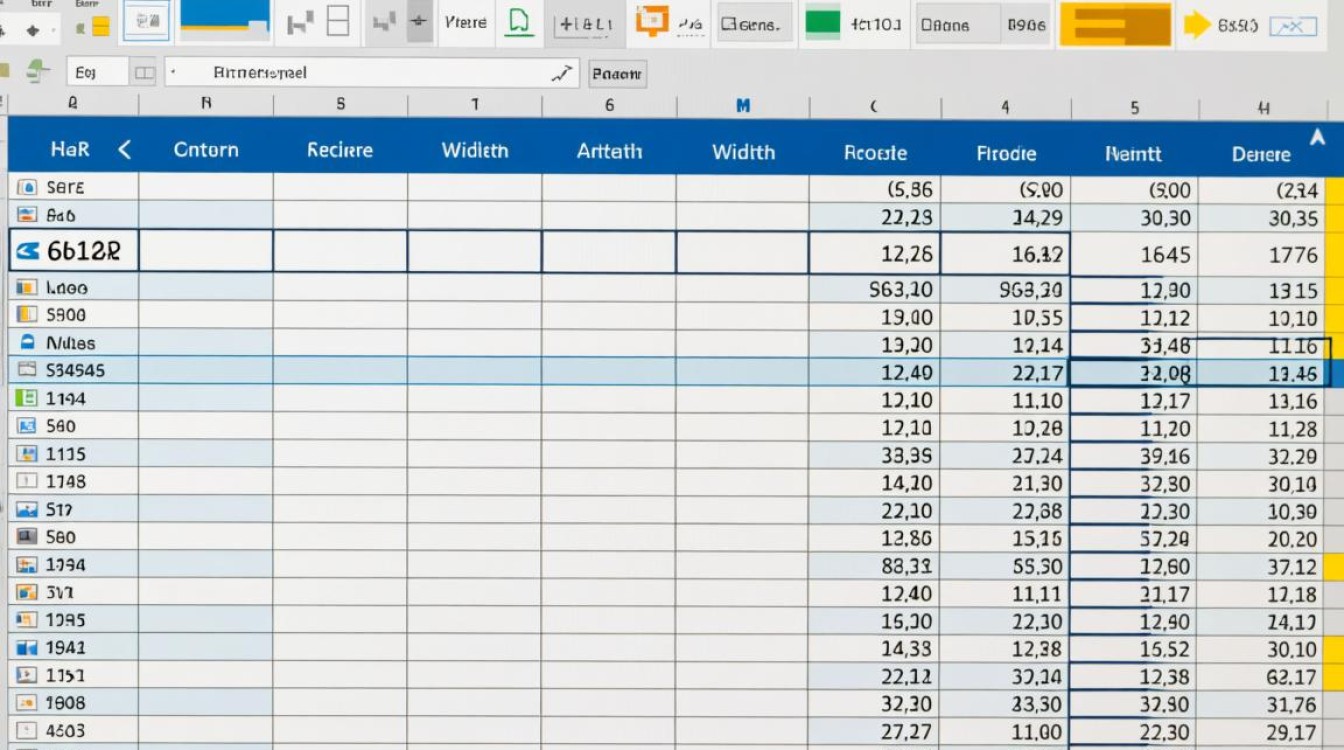Select the Recìere column header
Image resolution: width=1344 pixels, height=750 pixels.
pos(340,150)
